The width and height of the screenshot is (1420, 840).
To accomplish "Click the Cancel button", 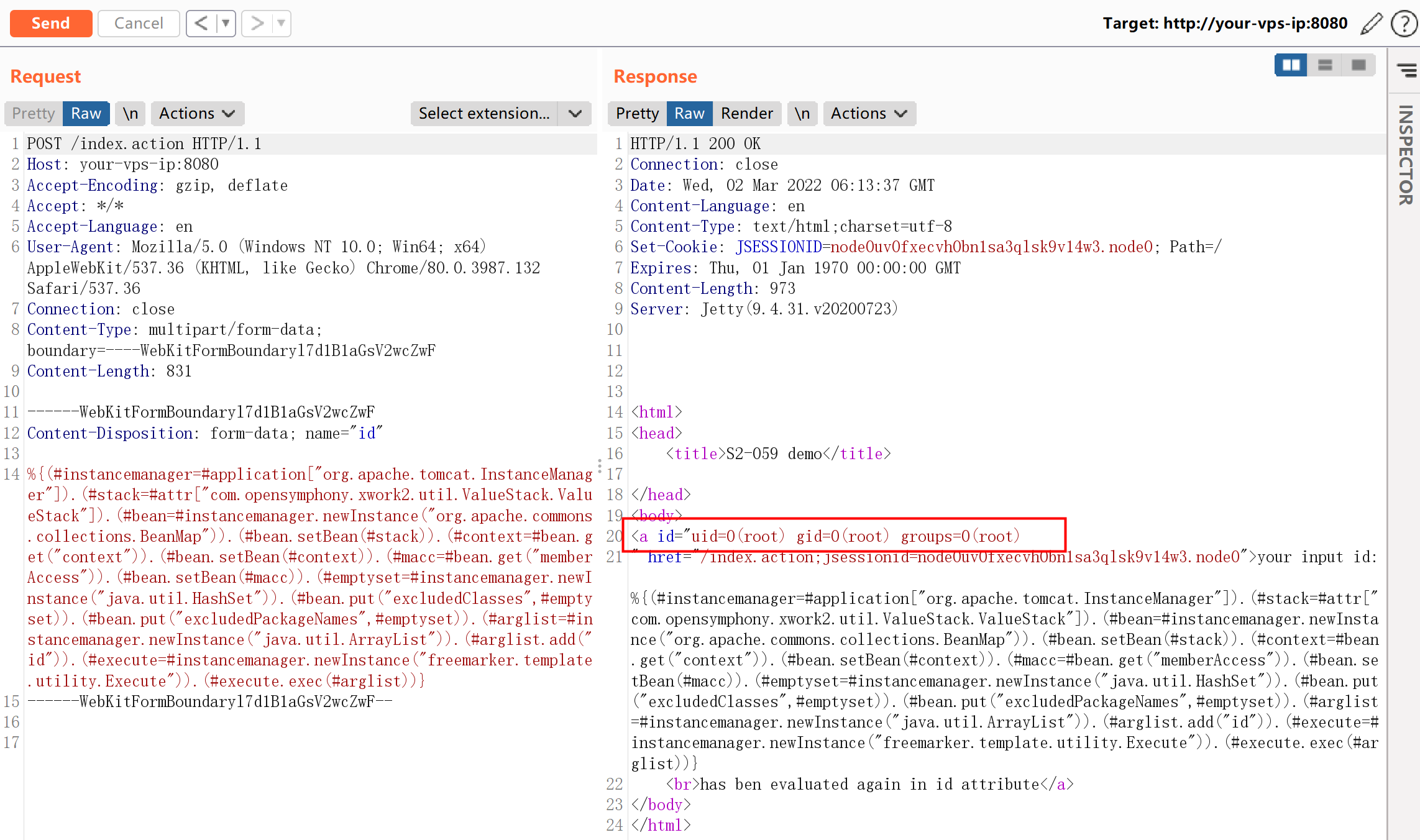I will (x=139, y=24).
